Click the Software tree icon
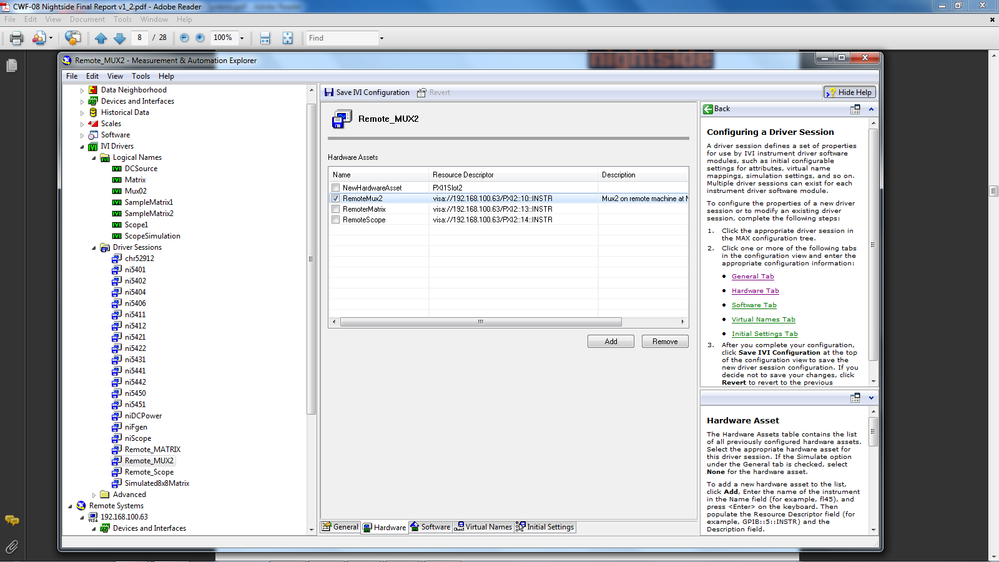The width and height of the screenshot is (999, 562). coord(93,135)
